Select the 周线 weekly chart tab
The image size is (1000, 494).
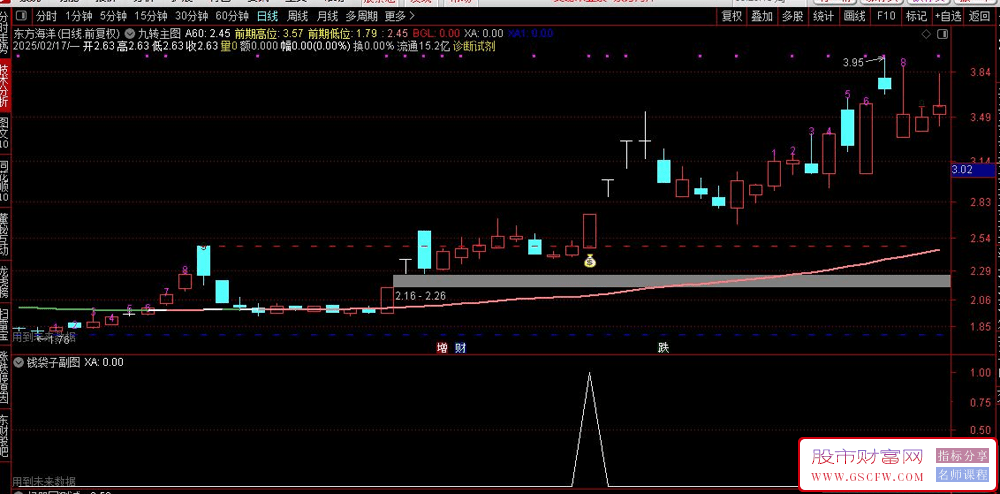298,15
